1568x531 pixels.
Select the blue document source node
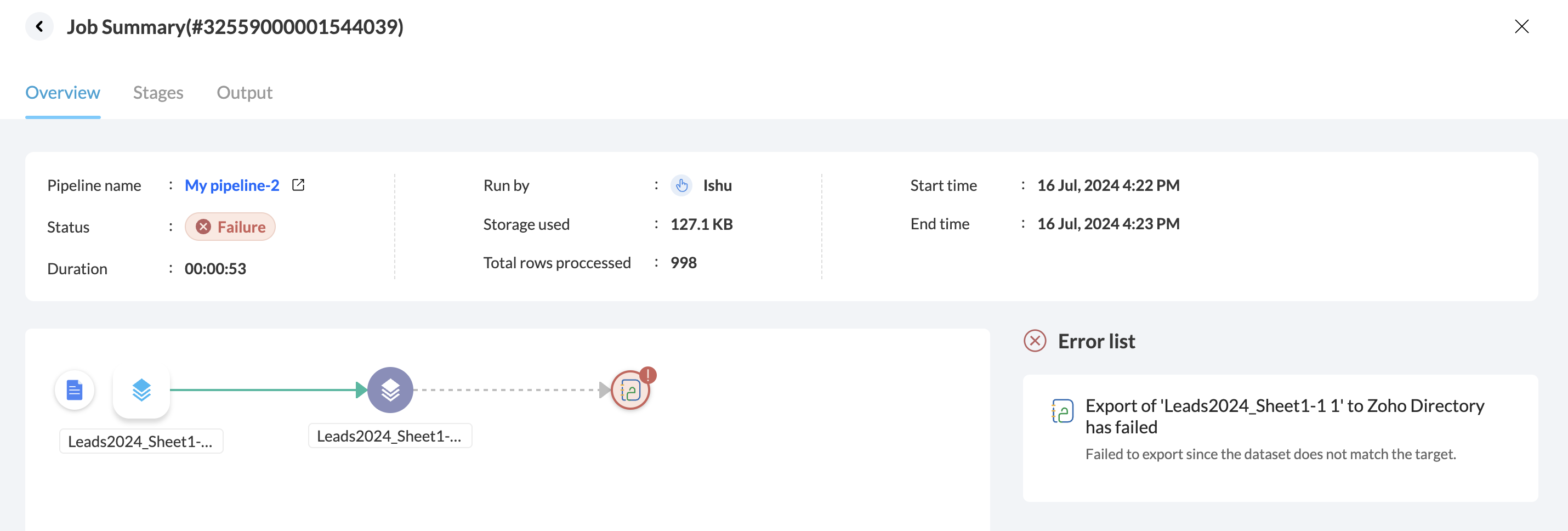click(x=74, y=389)
